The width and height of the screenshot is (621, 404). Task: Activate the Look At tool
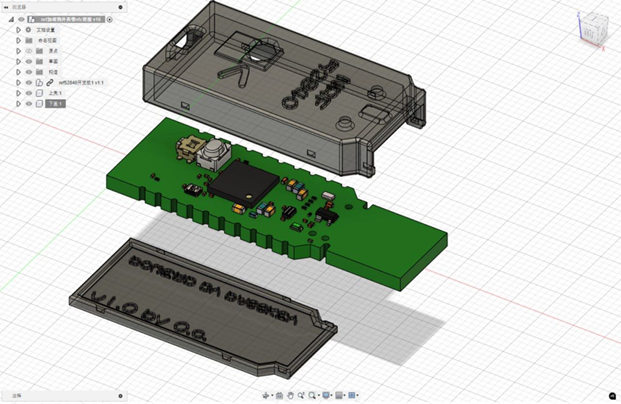tap(279, 395)
